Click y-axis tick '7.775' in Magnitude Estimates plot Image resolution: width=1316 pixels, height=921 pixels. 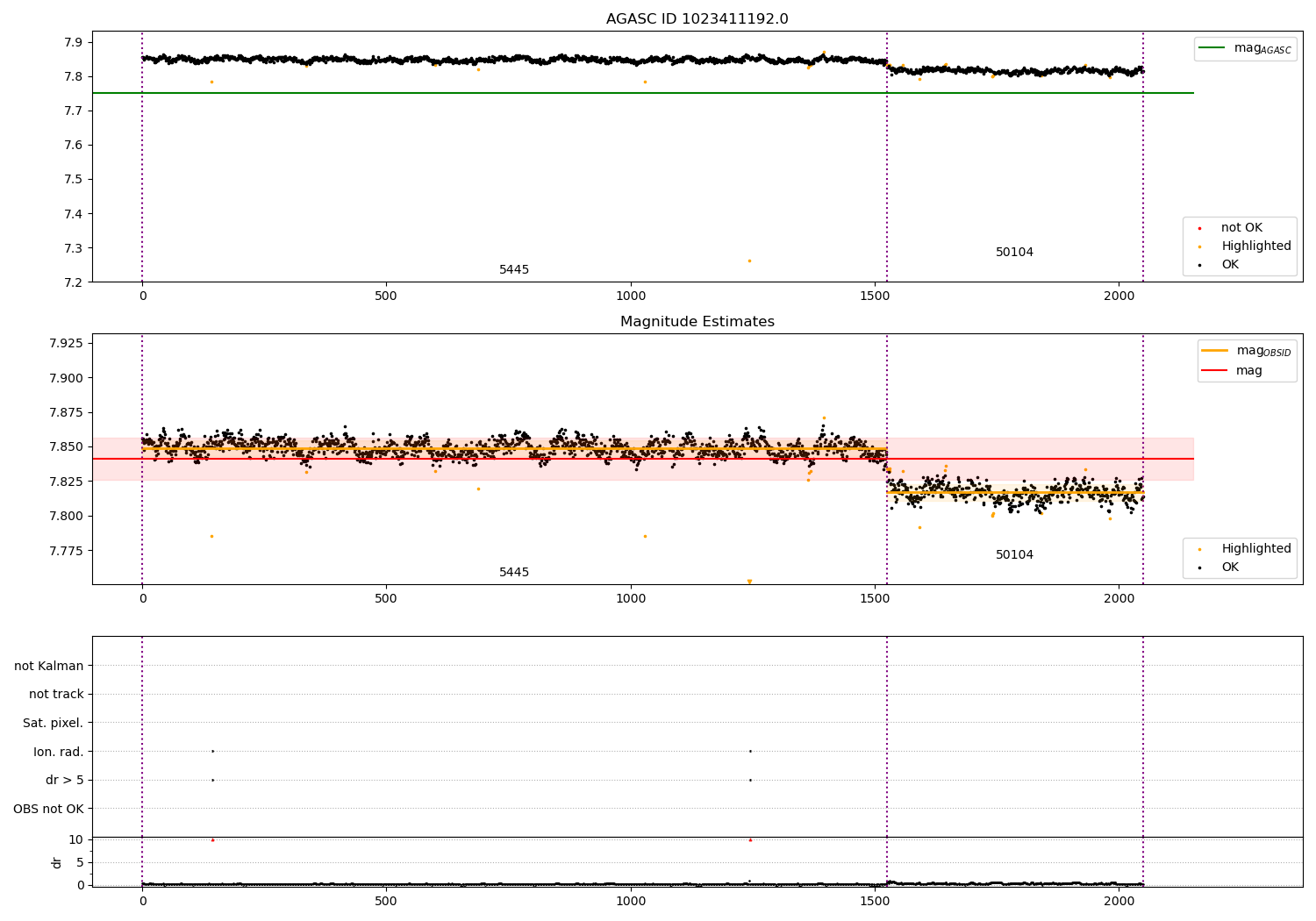pos(67,551)
